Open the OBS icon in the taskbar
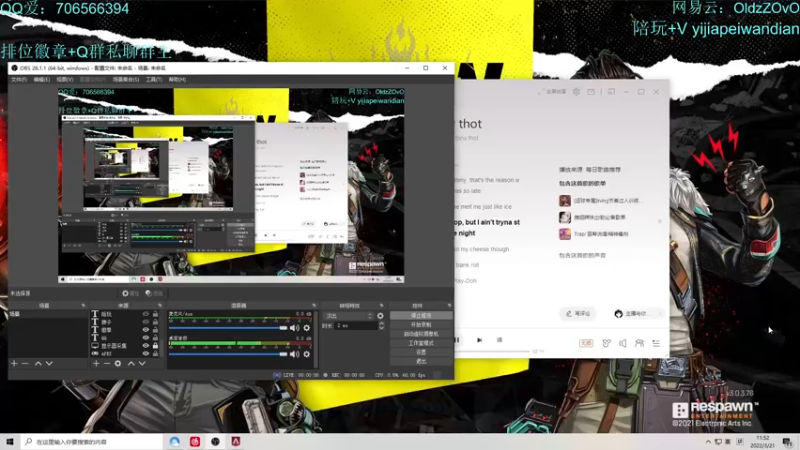 [215, 441]
